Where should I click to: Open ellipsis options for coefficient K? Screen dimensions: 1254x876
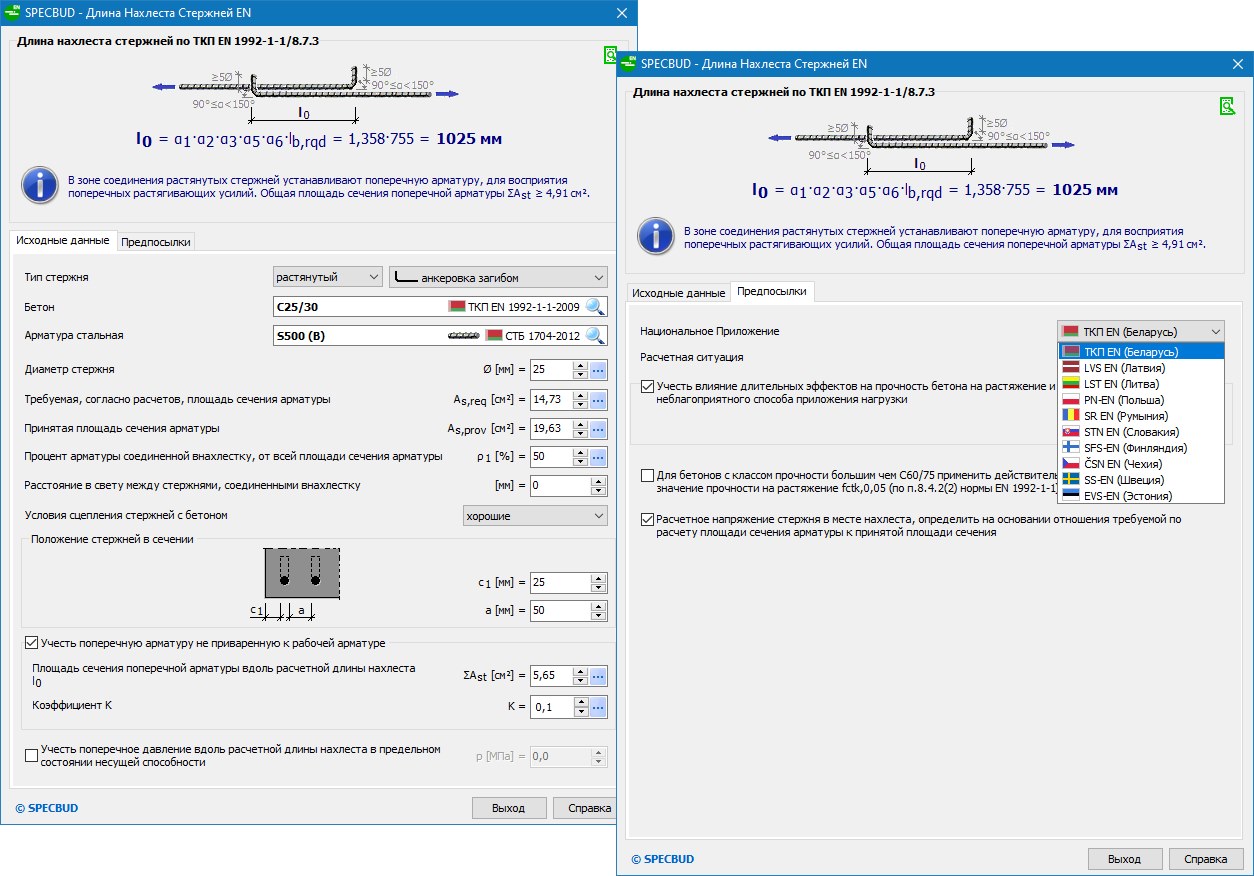[x=598, y=707]
